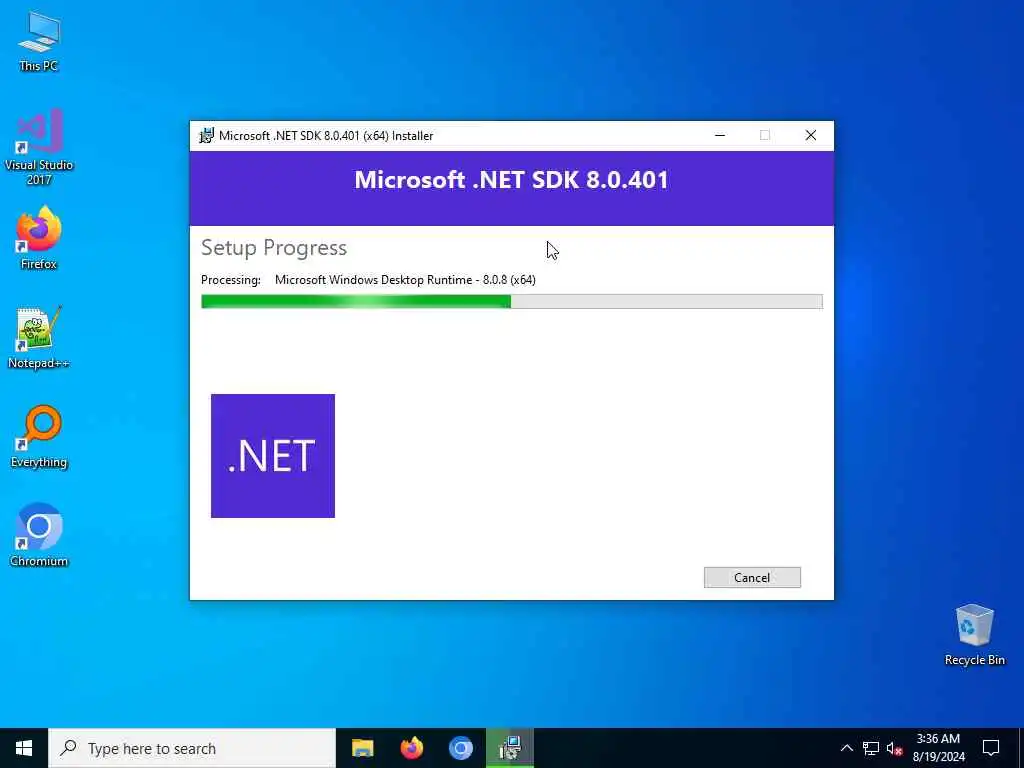Click the Microsoft .NET SDK 8.0.401 banner title
This screenshot has height=768, width=1024.
coord(511,180)
